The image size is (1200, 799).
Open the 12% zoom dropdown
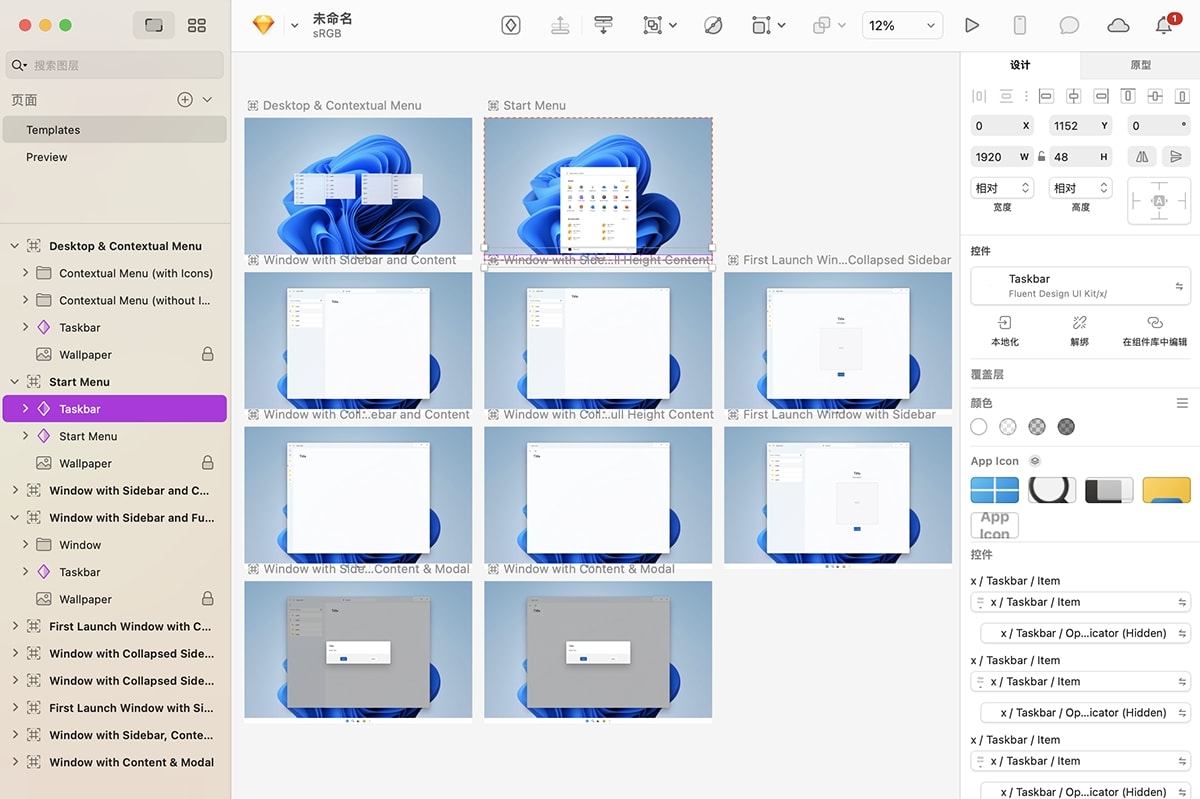pyautogui.click(x=903, y=26)
